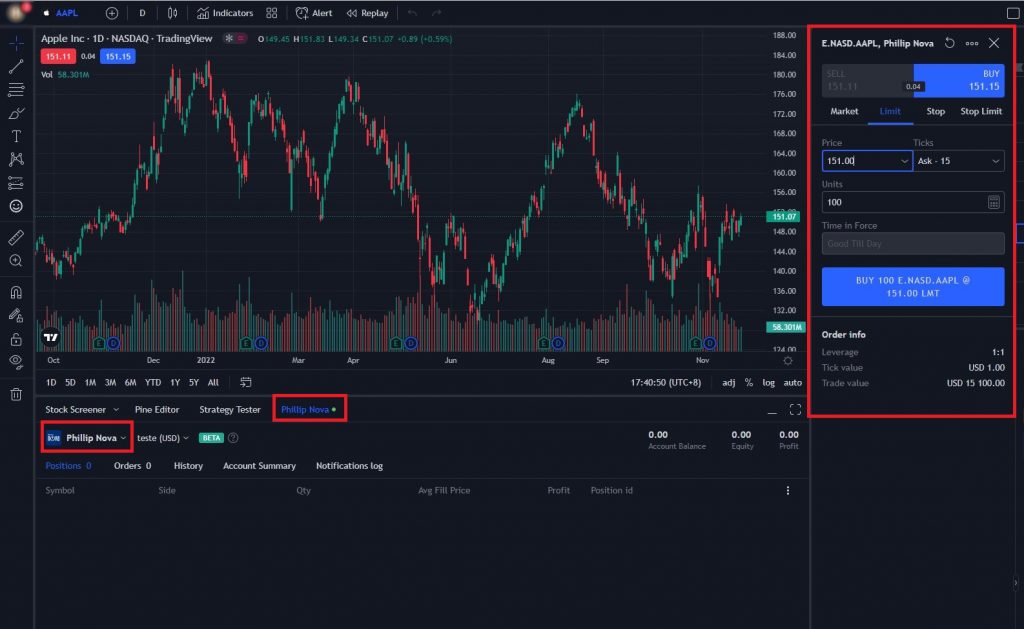Open the Phillip Nova broker dropdown
Viewport: 1024px width, 629px height.
(88, 438)
